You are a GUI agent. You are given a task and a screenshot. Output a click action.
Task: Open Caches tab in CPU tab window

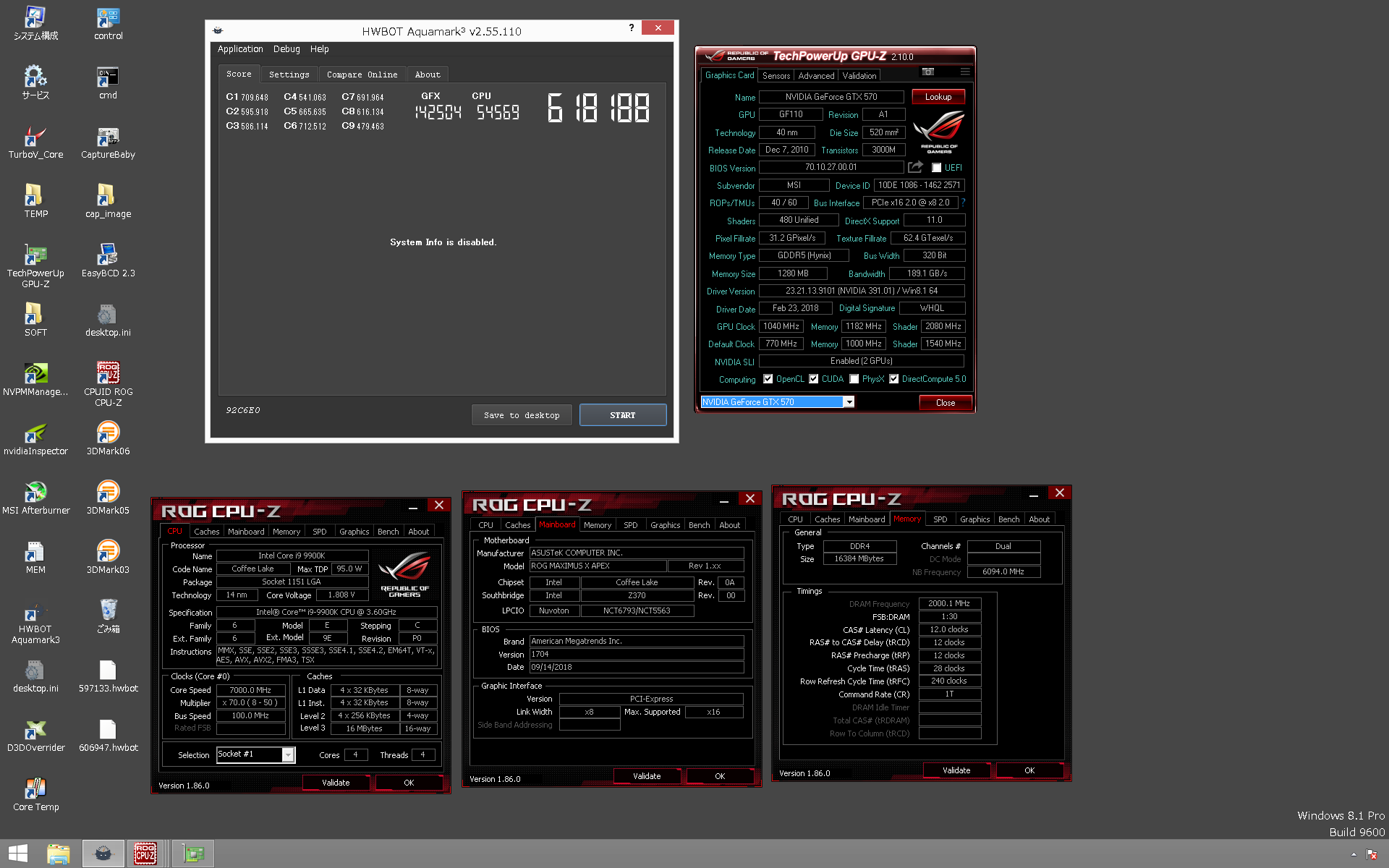[x=206, y=532]
